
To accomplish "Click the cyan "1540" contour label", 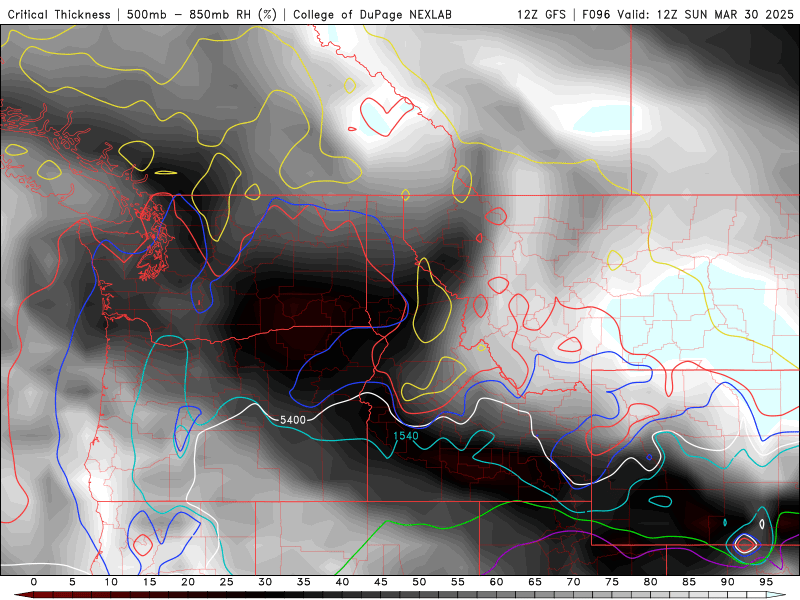I will (406, 436).
